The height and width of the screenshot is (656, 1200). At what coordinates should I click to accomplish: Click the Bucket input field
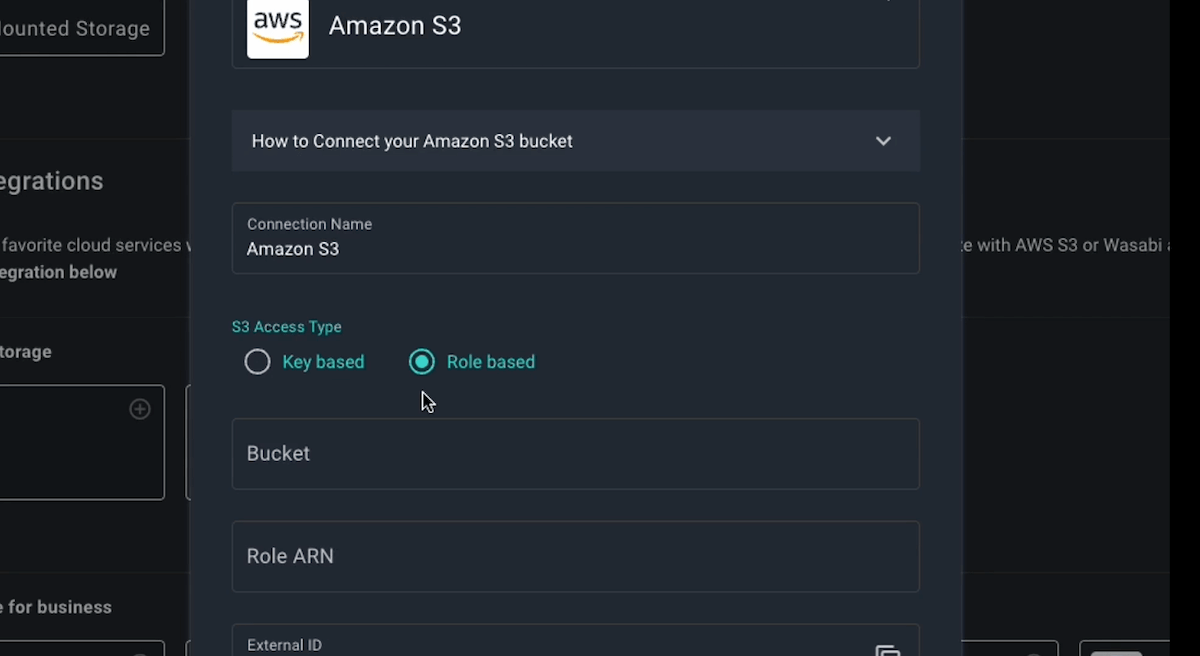(575, 453)
